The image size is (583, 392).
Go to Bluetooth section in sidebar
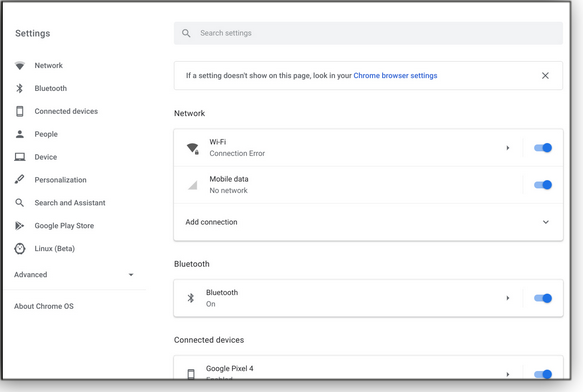click(51, 89)
